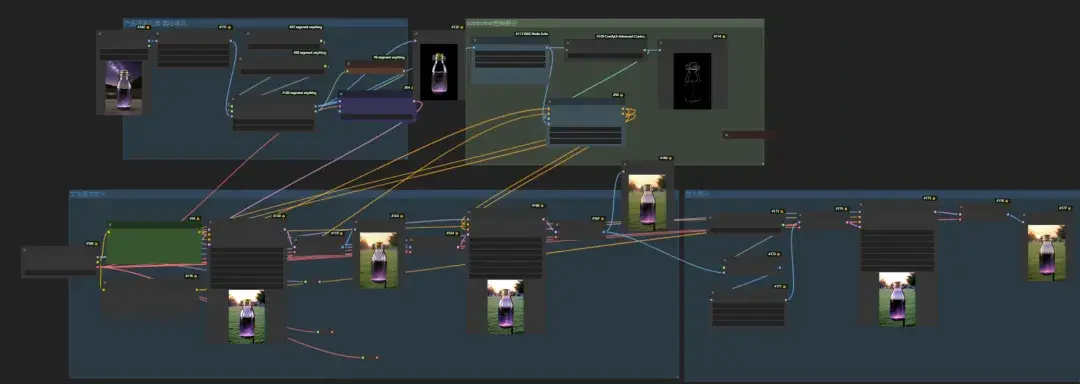Click the #173 node badge

click(x=777, y=211)
